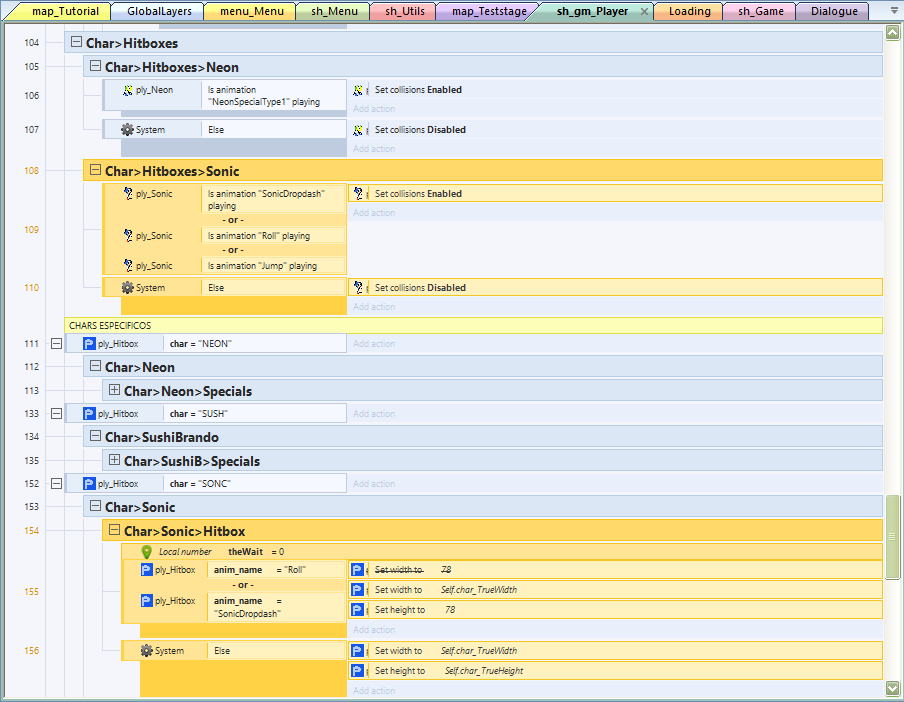Click Add action under event 107
The width and height of the screenshot is (904, 702).
tap(374, 149)
